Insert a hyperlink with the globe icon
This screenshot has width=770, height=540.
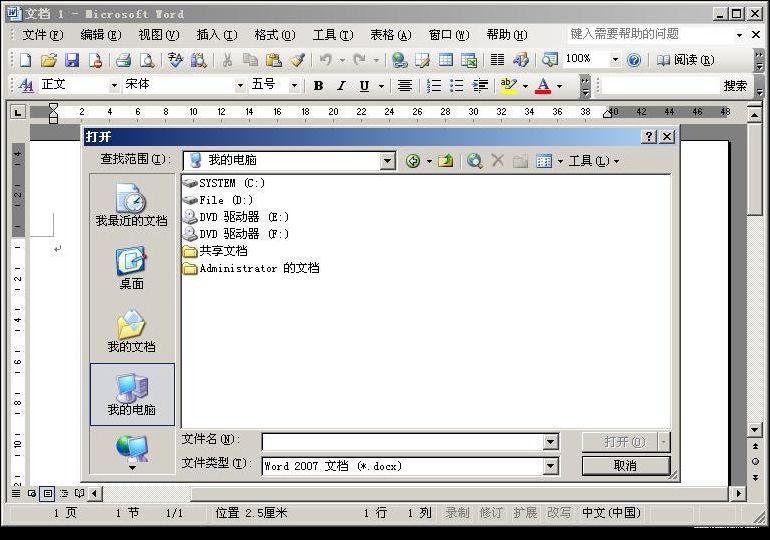point(399,60)
